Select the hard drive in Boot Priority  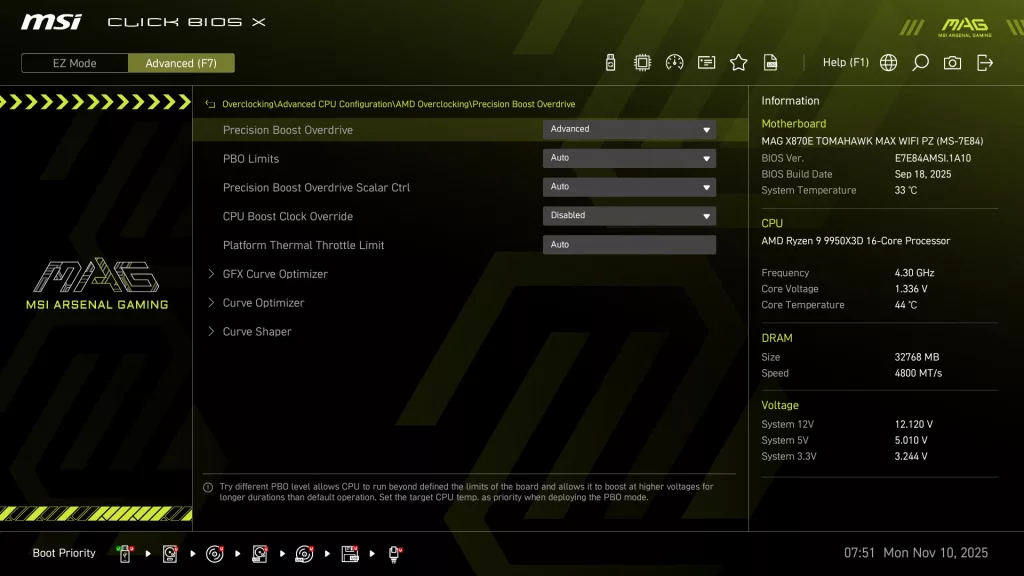pos(168,553)
